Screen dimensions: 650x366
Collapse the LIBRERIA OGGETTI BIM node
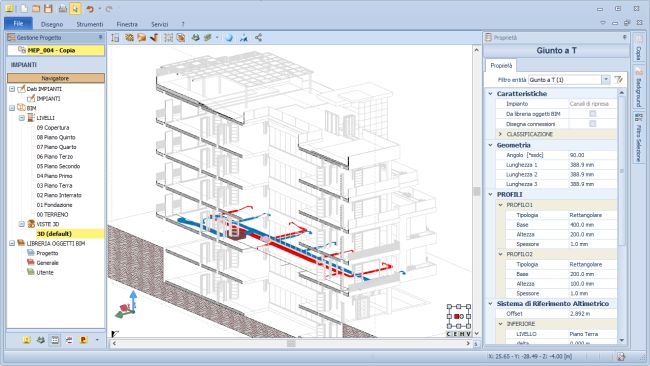[x=12, y=243]
